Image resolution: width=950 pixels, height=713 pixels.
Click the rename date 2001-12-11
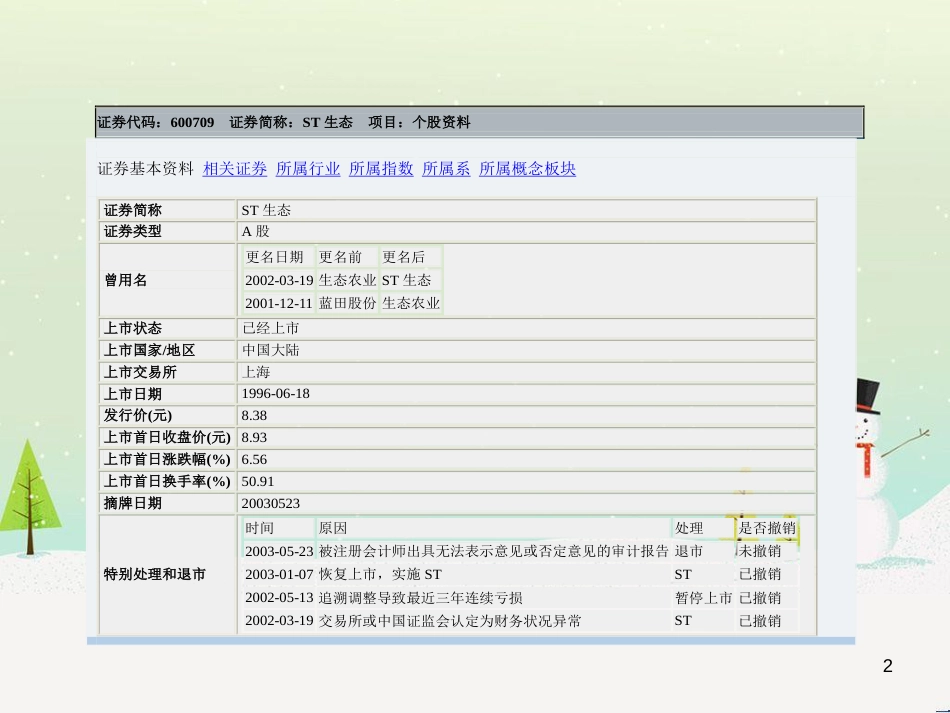(x=279, y=303)
